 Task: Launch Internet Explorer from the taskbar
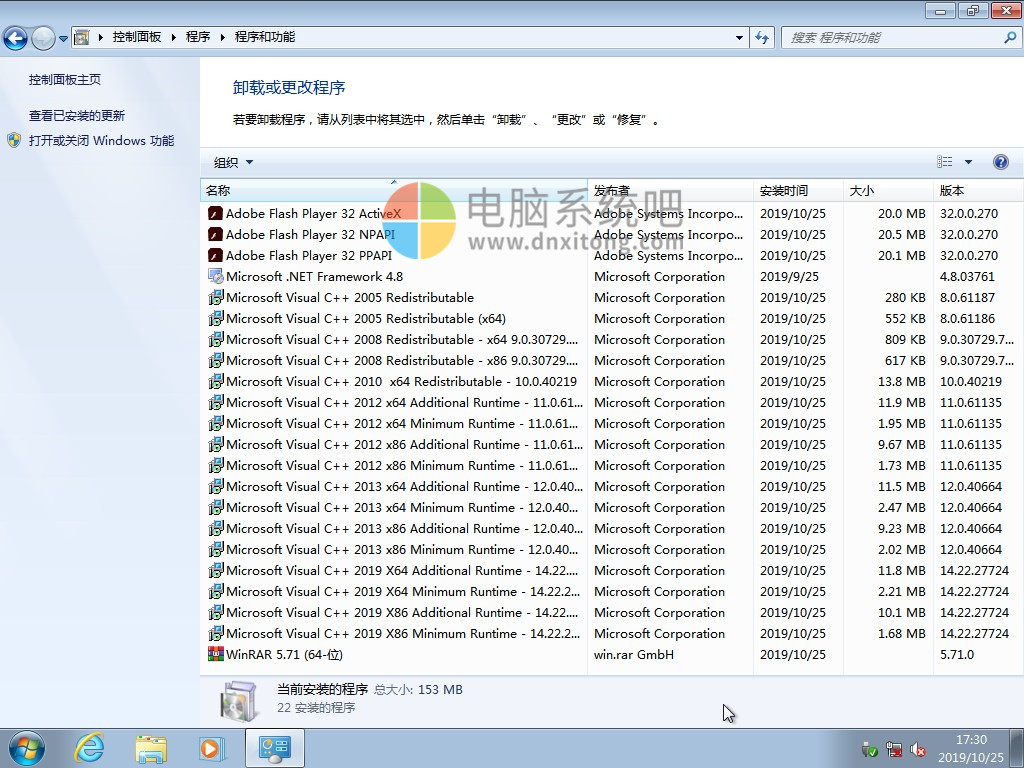click(x=89, y=748)
